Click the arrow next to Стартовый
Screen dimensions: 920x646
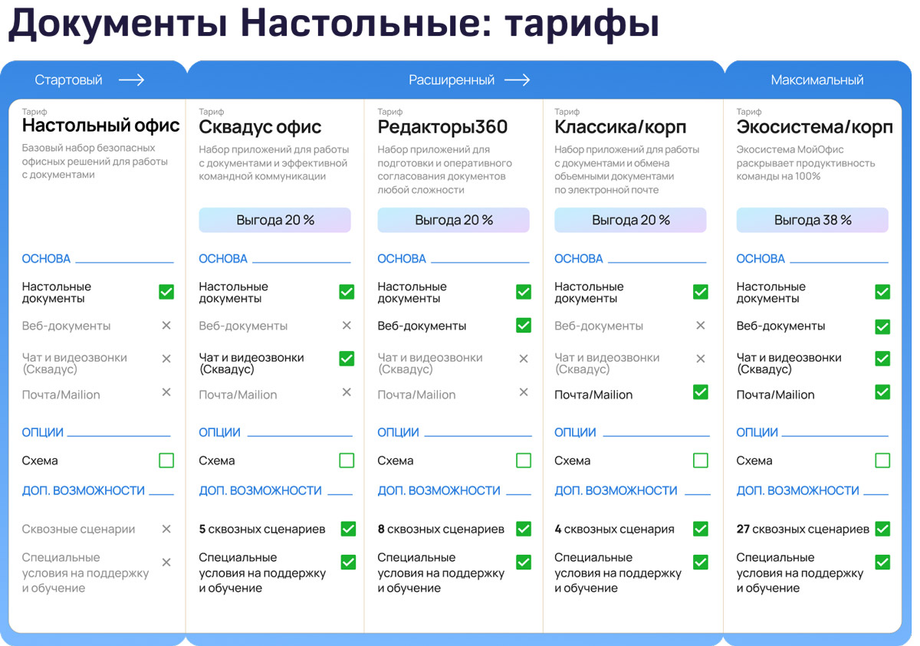[x=131, y=80]
